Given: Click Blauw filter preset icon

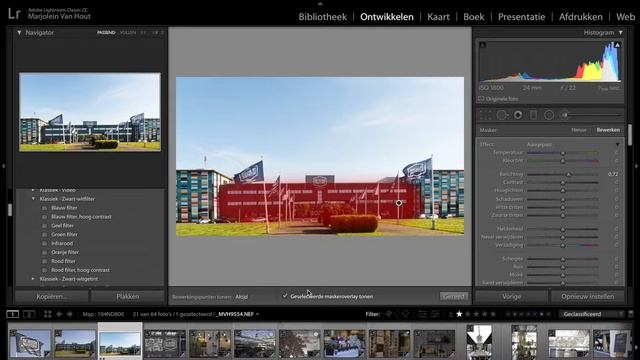Looking at the screenshot, I should (45, 208).
